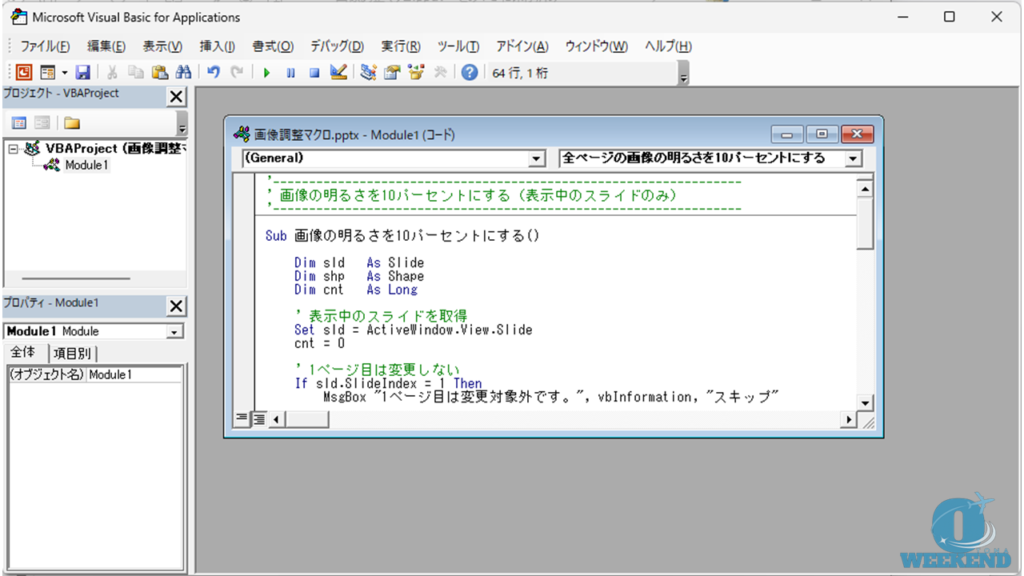Open Help question mark icon
Viewport: 1024px width, 576px height.
470,72
